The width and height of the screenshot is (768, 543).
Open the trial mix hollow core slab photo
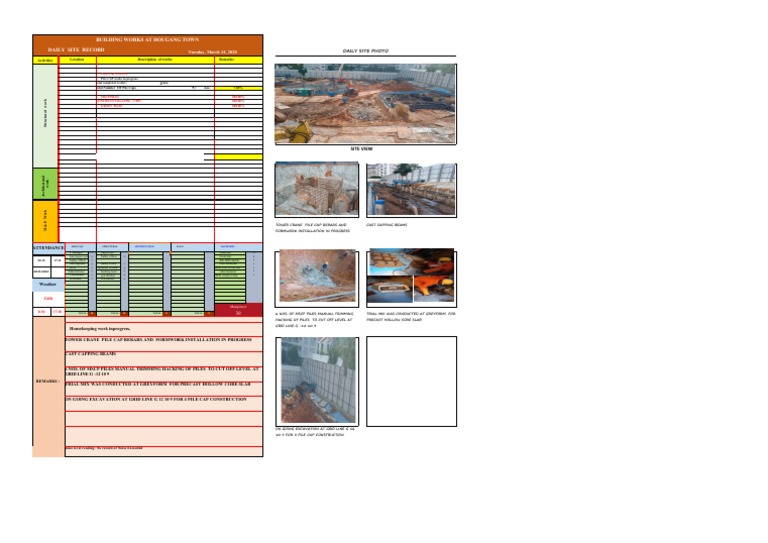[411, 277]
